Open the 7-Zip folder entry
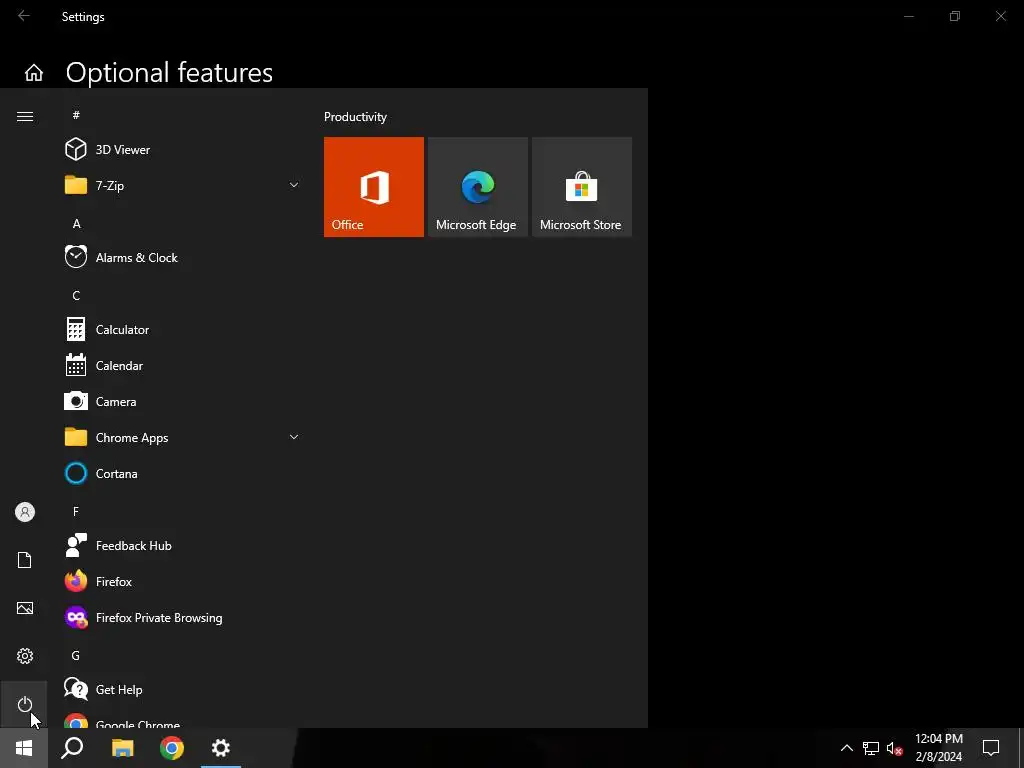 tap(182, 185)
